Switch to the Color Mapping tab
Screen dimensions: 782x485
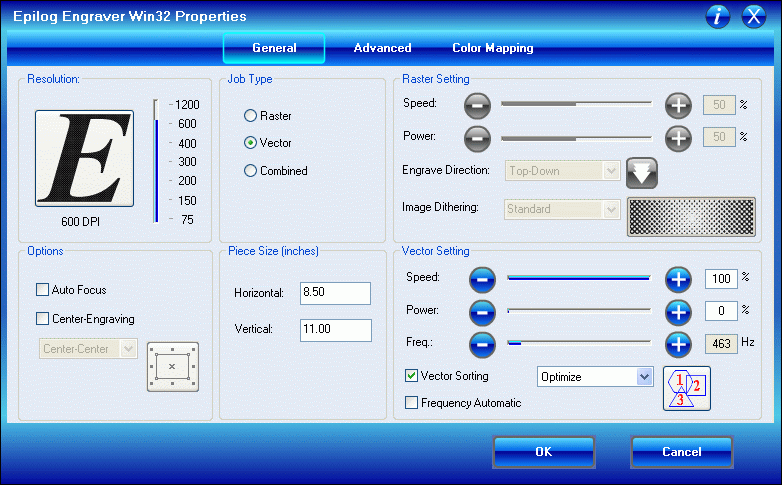[493, 48]
